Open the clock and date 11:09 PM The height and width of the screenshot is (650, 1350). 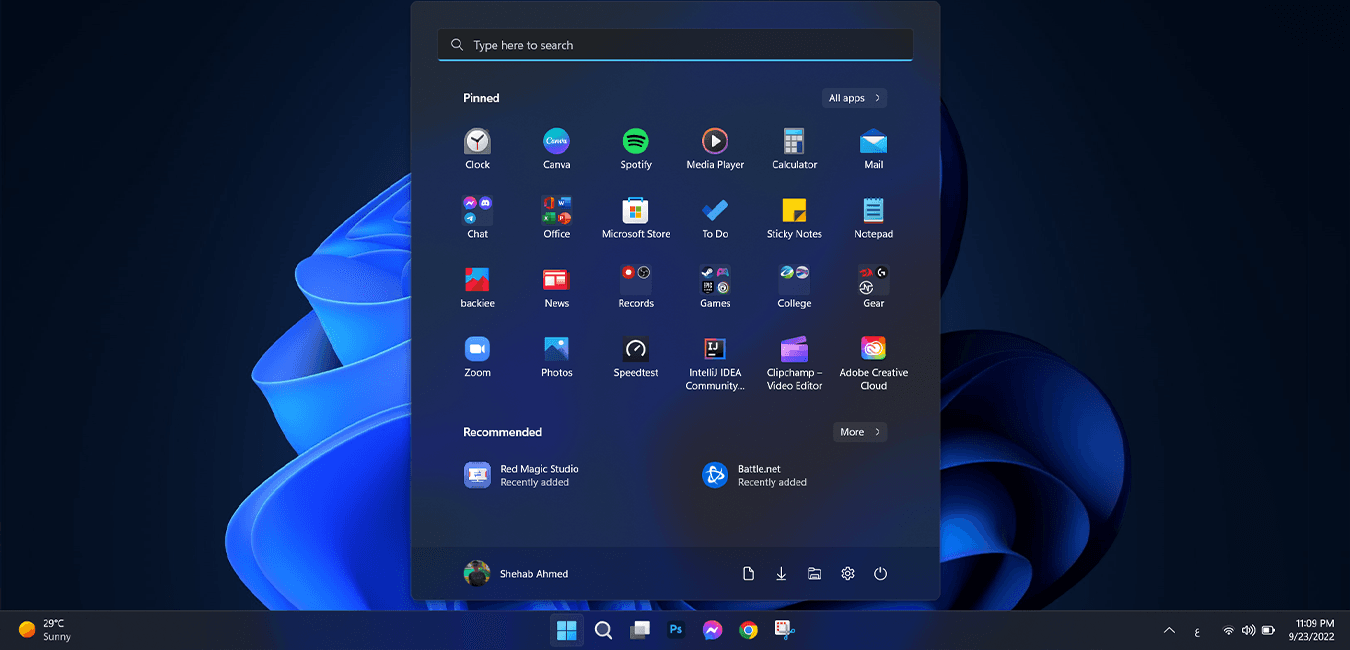tap(1314, 630)
